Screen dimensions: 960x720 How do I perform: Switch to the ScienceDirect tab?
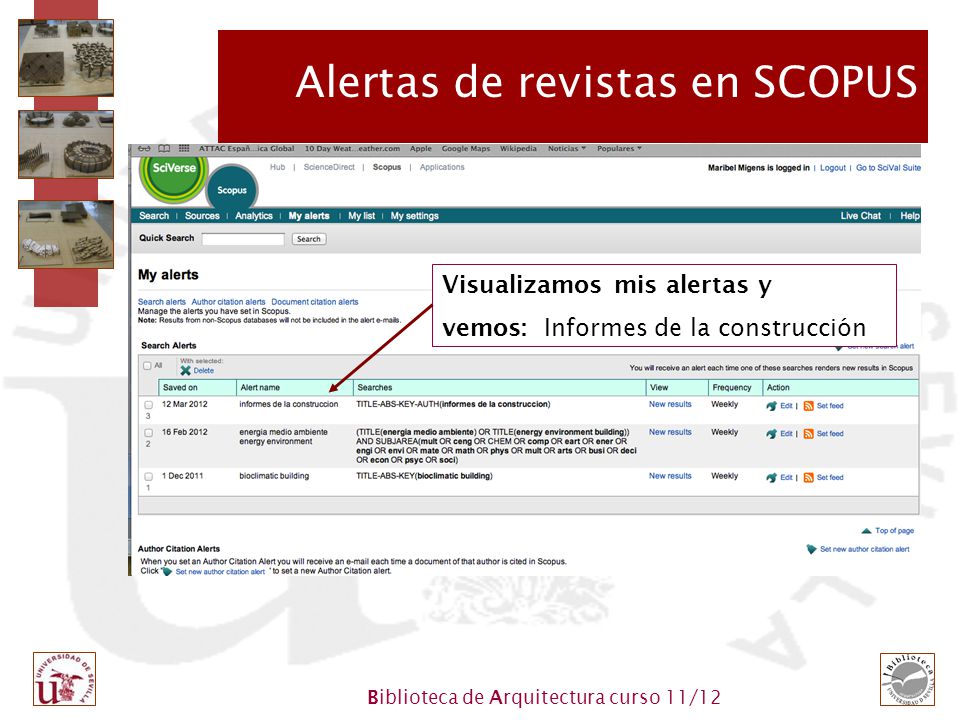tap(329, 167)
